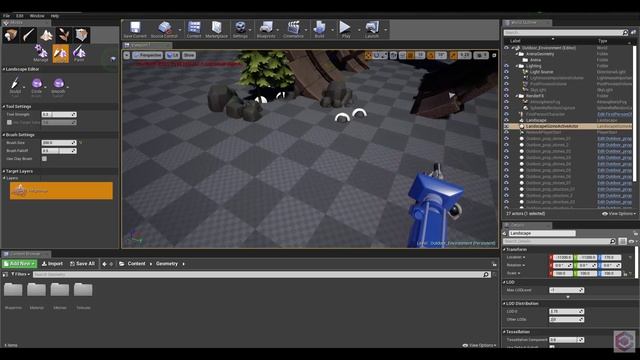This screenshot has width=640, height=360.
Task: Click the Import button in Content Browser
Action: [x=52, y=264]
